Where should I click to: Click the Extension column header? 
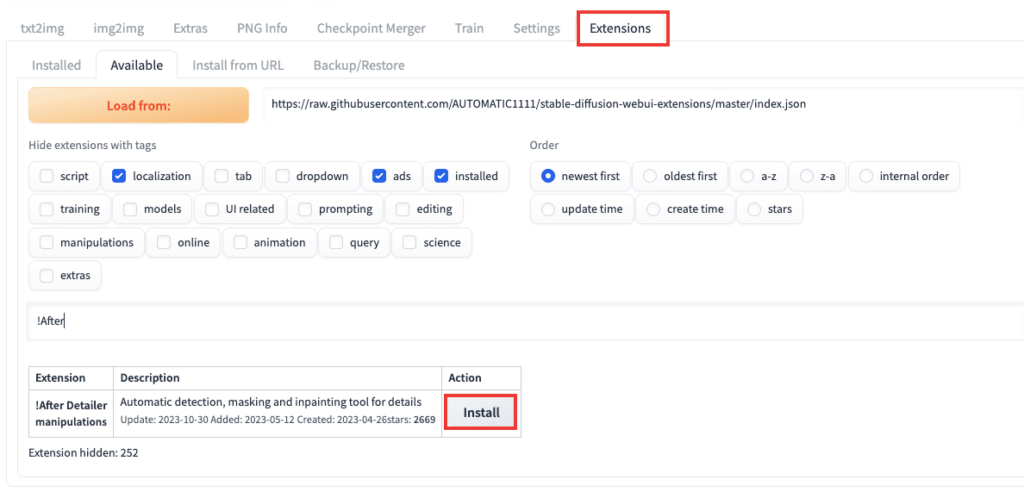tap(60, 378)
